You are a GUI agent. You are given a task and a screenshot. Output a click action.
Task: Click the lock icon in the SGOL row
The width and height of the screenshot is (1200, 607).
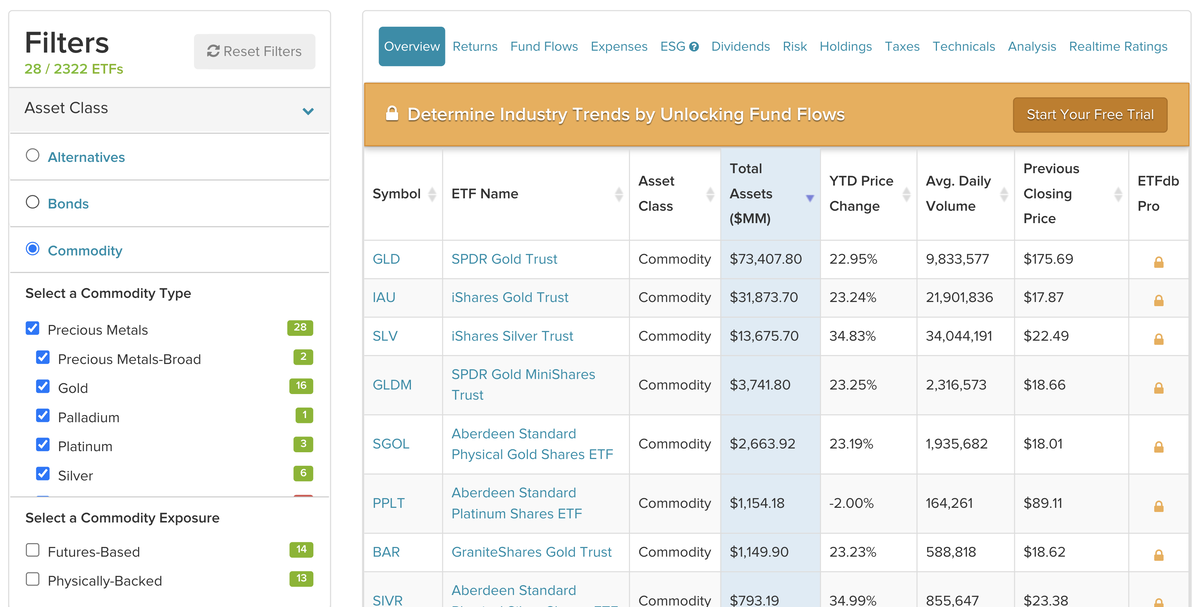(x=1159, y=447)
